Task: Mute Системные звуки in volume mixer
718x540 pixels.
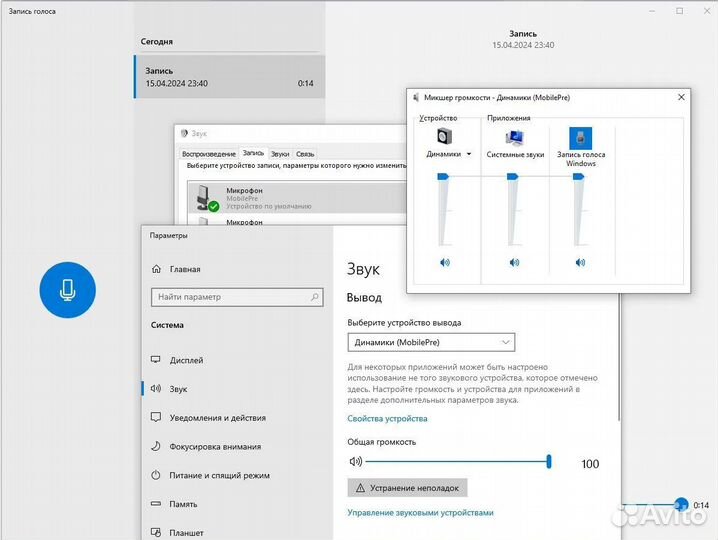Action: pos(514,262)
